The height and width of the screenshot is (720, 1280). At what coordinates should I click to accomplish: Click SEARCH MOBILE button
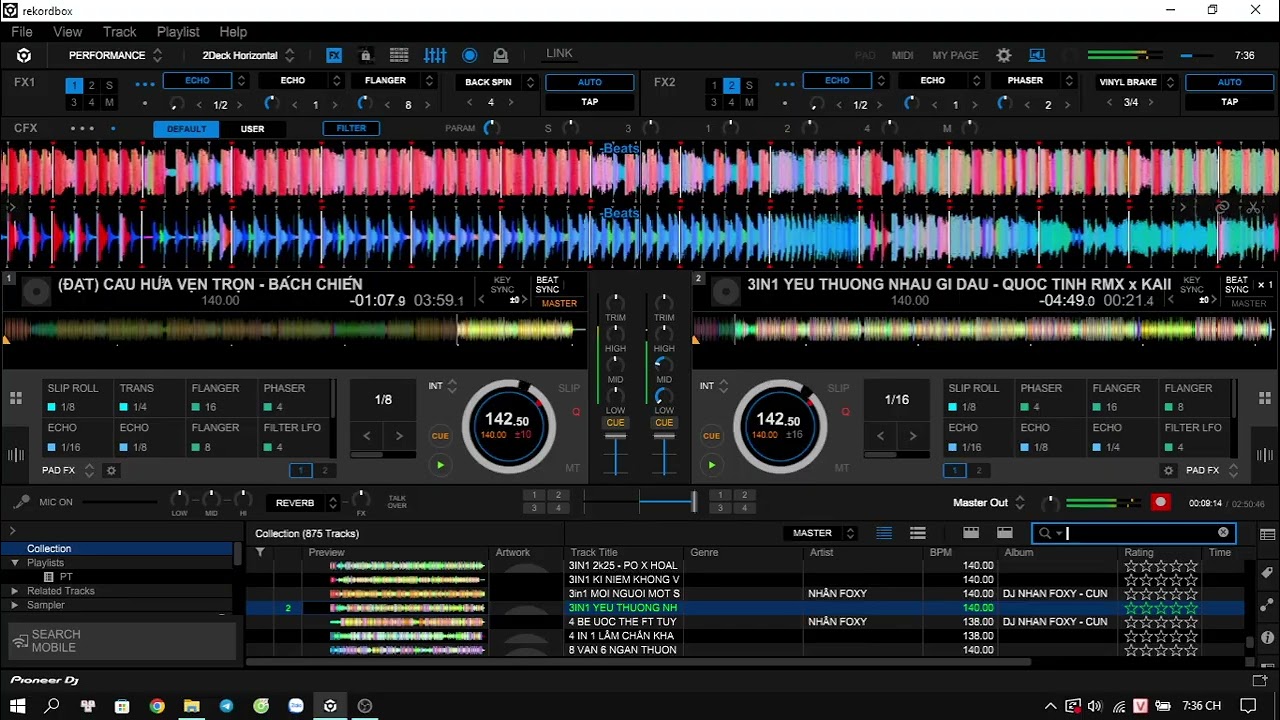click(122, 641)
